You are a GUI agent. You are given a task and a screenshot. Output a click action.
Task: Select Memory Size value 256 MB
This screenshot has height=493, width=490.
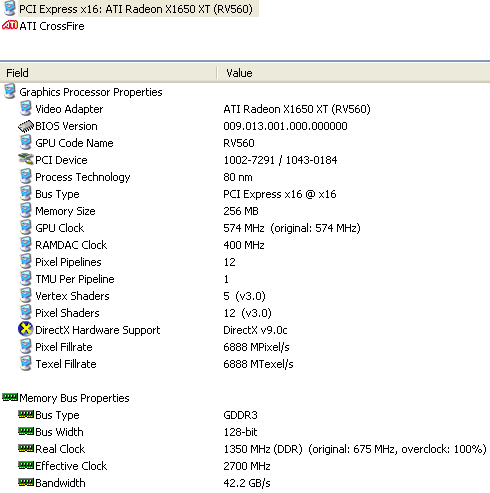pyautogui.click(x=241, y=211)
